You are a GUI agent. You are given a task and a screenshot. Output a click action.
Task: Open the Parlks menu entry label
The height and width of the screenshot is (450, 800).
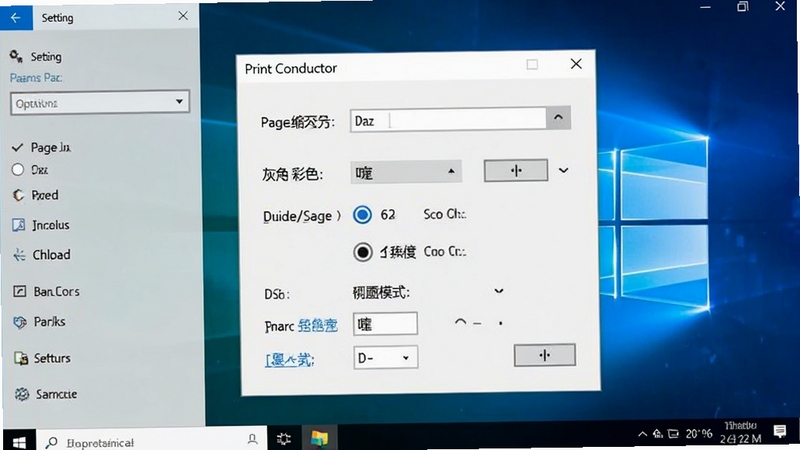pos(49,321)
